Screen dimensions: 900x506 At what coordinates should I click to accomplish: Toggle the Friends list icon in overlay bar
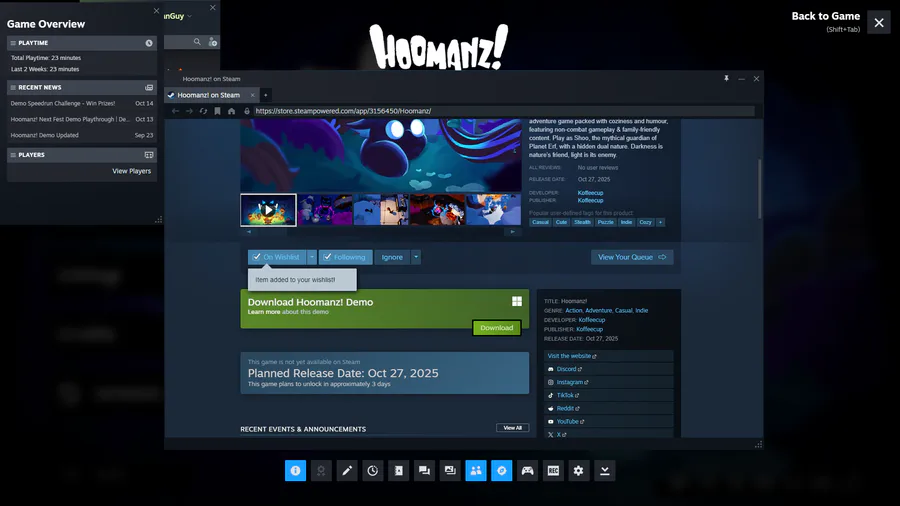coord(476,470)
